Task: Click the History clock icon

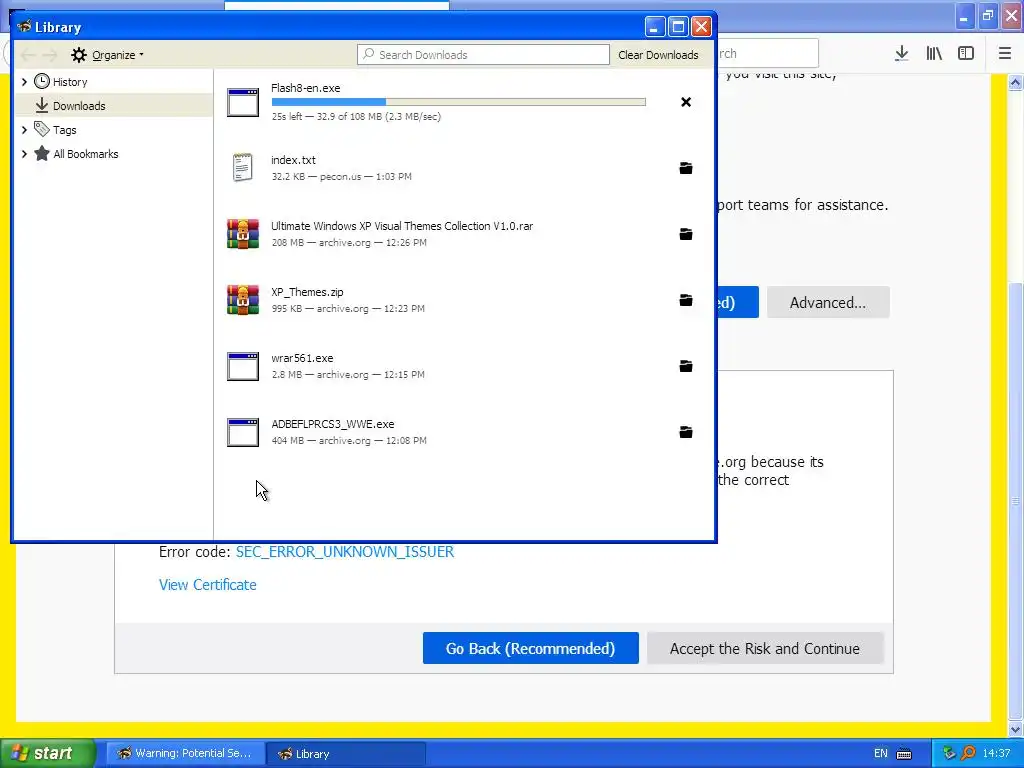Action: 42,82
